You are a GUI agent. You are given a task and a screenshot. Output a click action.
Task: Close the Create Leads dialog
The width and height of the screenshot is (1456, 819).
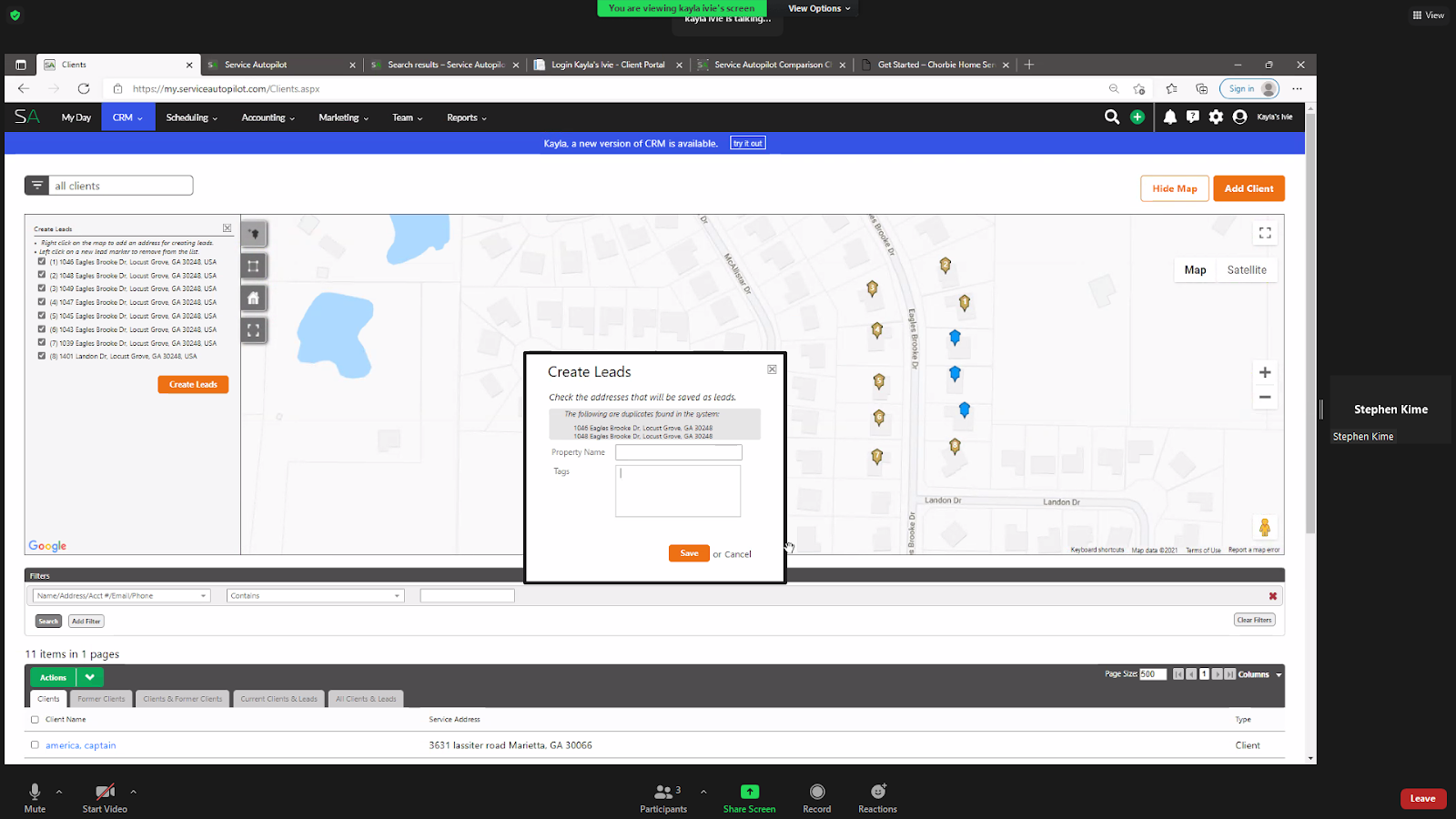772,369
